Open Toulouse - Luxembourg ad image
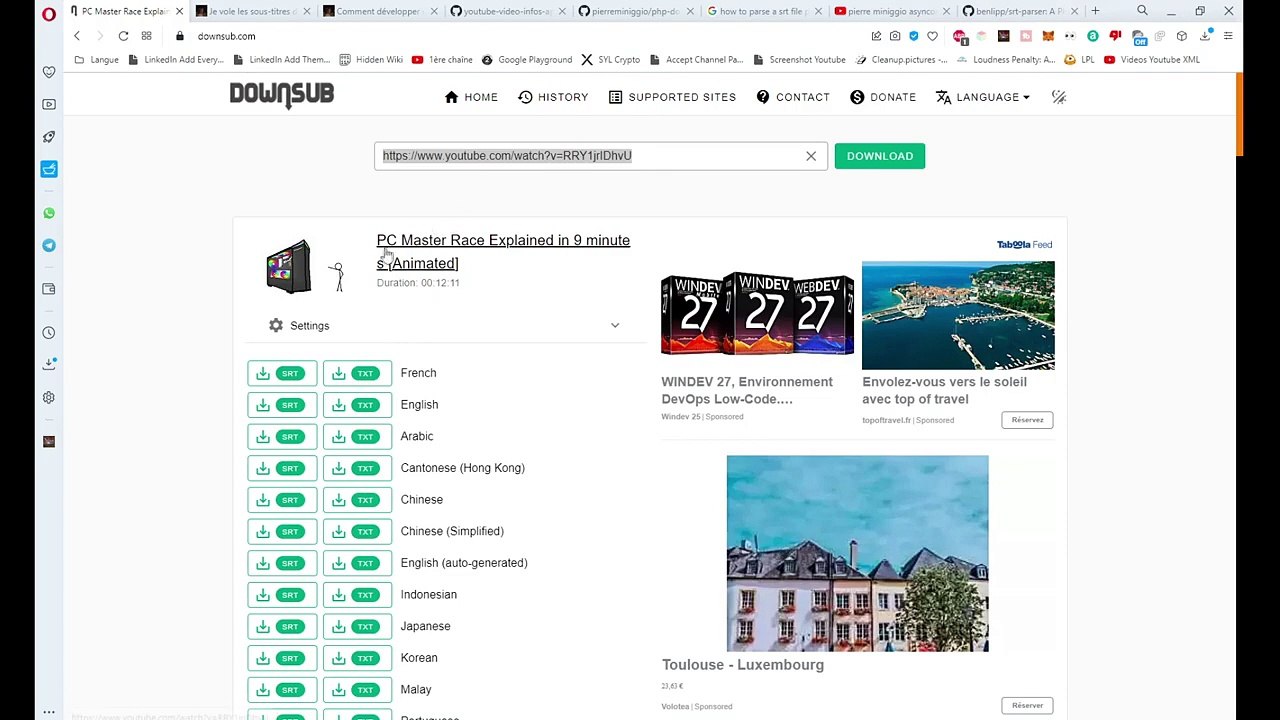Viewport: 1280px width, 720px height. coord(857,553)
